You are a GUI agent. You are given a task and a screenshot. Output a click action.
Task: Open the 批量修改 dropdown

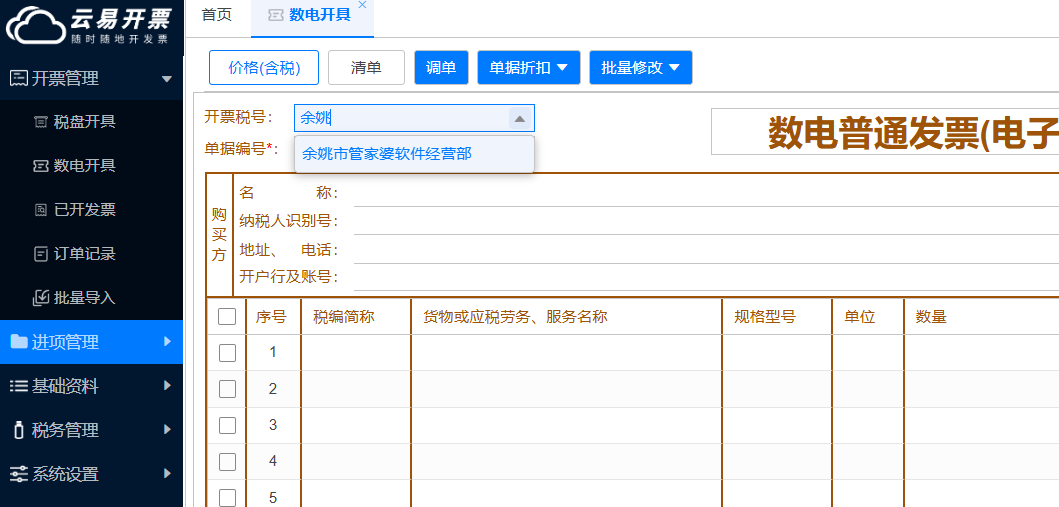pyautogui.click(x=641, y=68)
